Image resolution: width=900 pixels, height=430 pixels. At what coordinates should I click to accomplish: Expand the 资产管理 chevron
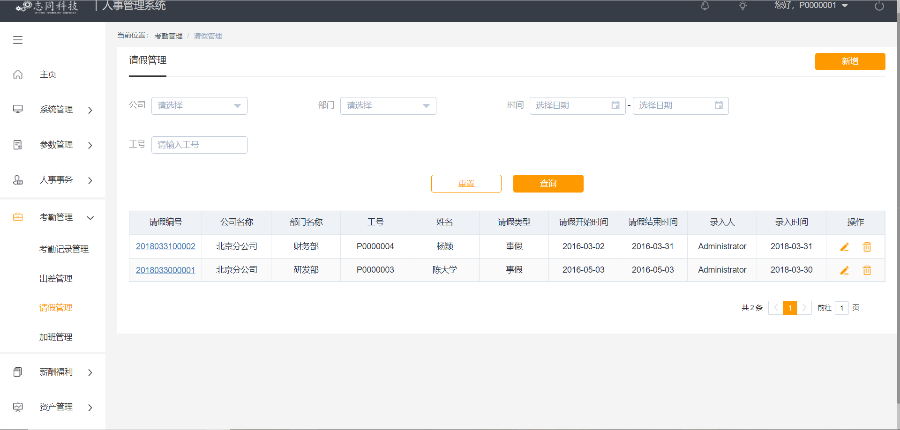click(90, 408)
